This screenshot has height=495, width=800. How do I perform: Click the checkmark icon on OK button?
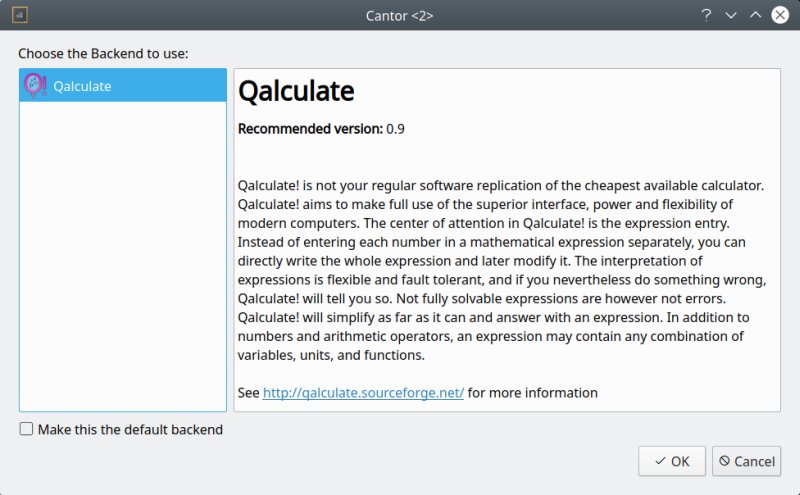point(660,461)
